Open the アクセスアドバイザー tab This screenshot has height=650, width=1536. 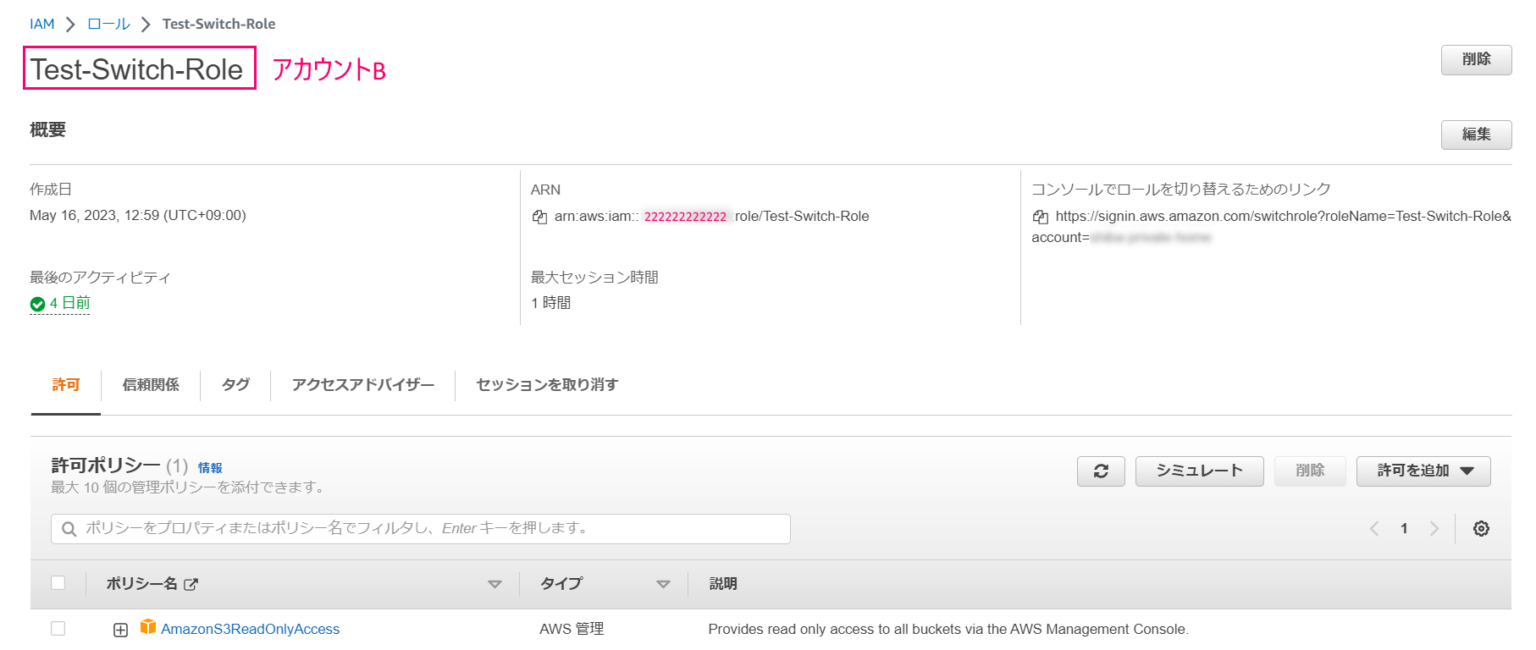362,384
